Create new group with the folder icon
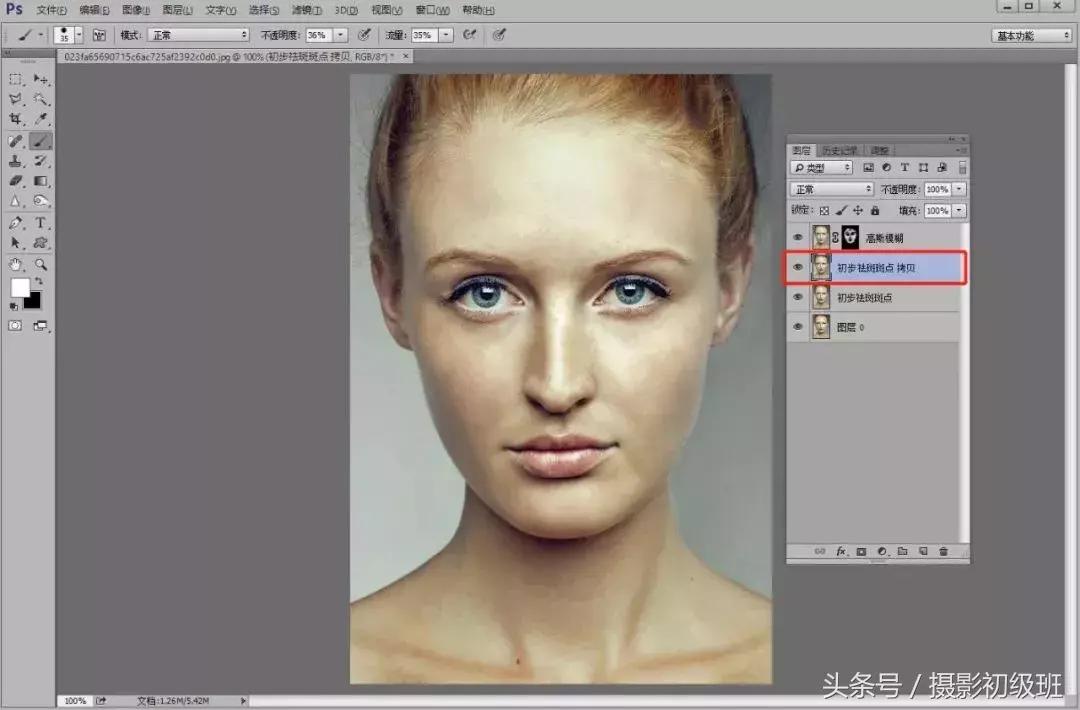The image size is (1080, 710). (x=902, y=551)
